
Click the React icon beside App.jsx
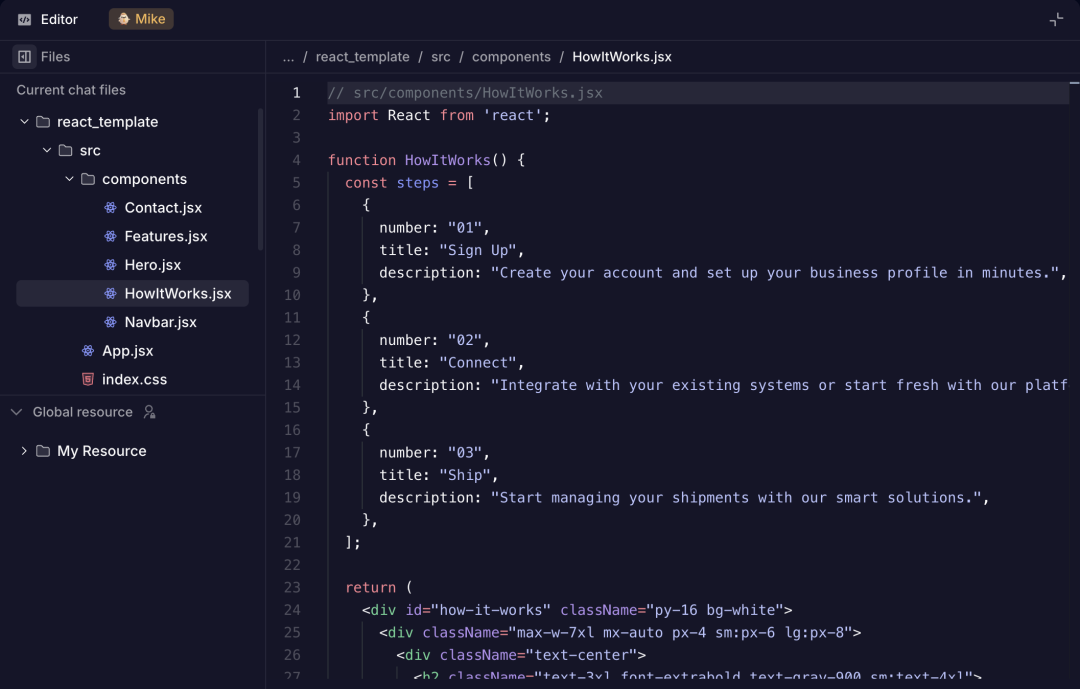coord(88,351)
